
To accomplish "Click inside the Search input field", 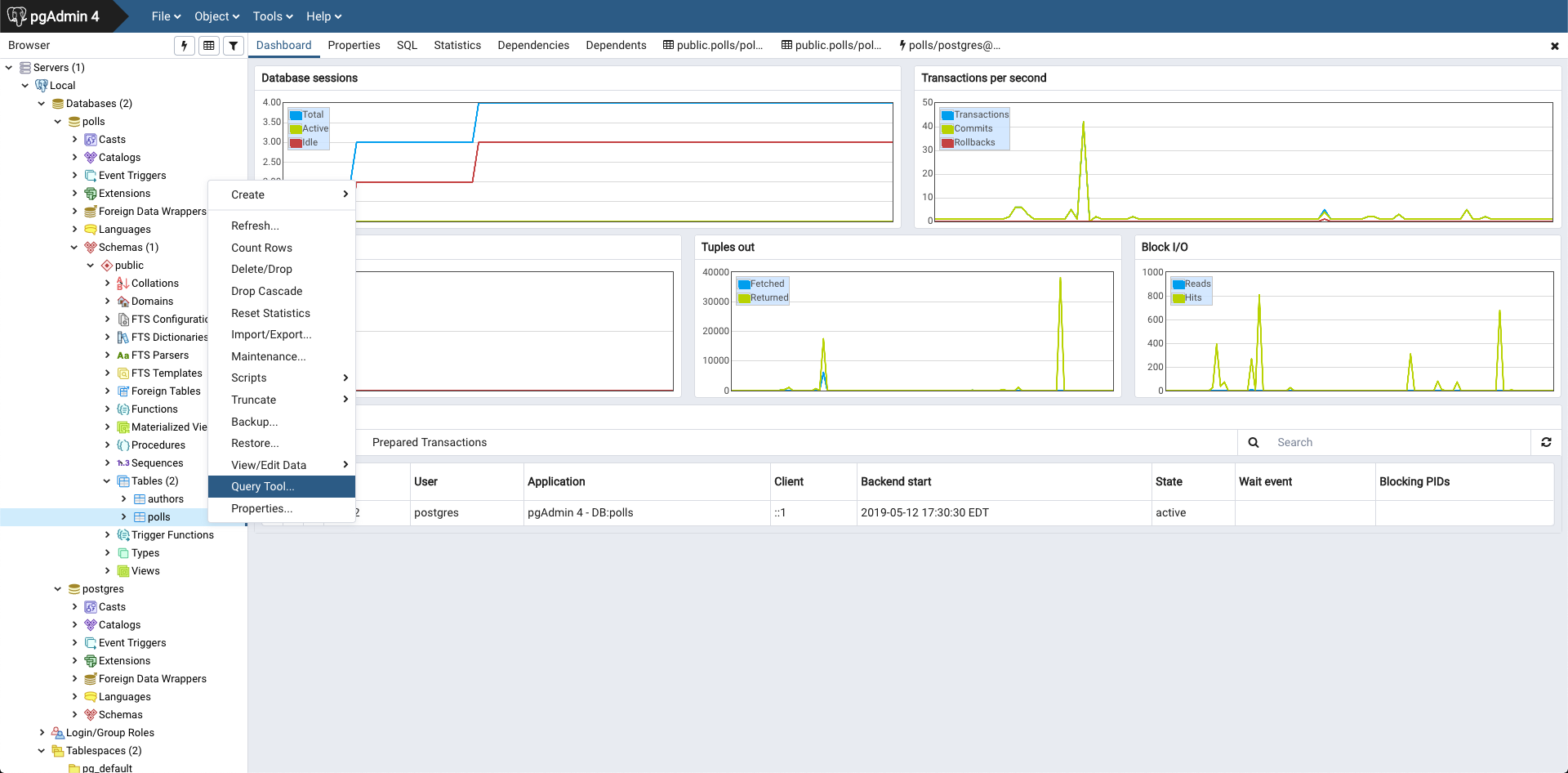I will tap(1399, 442).
